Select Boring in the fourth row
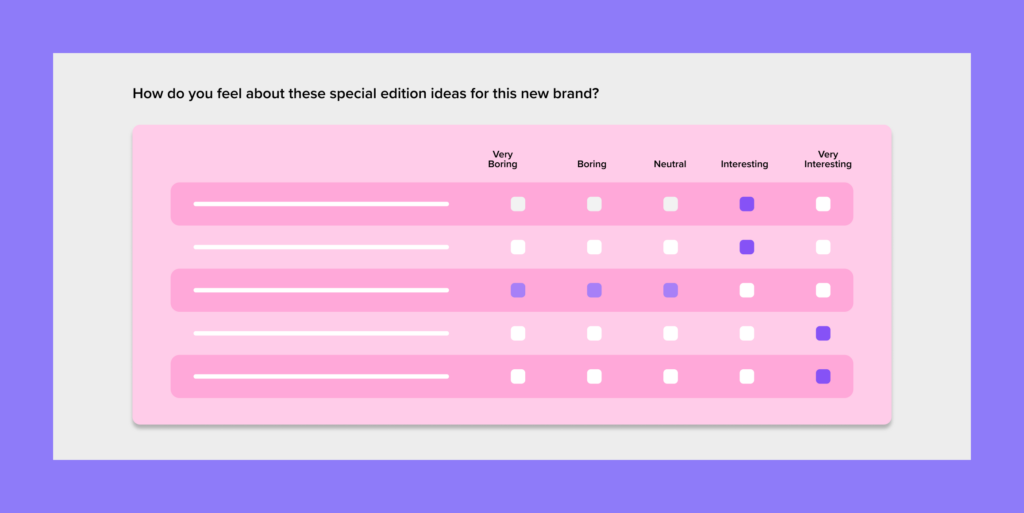1024x513 pixels. [594, 334]
